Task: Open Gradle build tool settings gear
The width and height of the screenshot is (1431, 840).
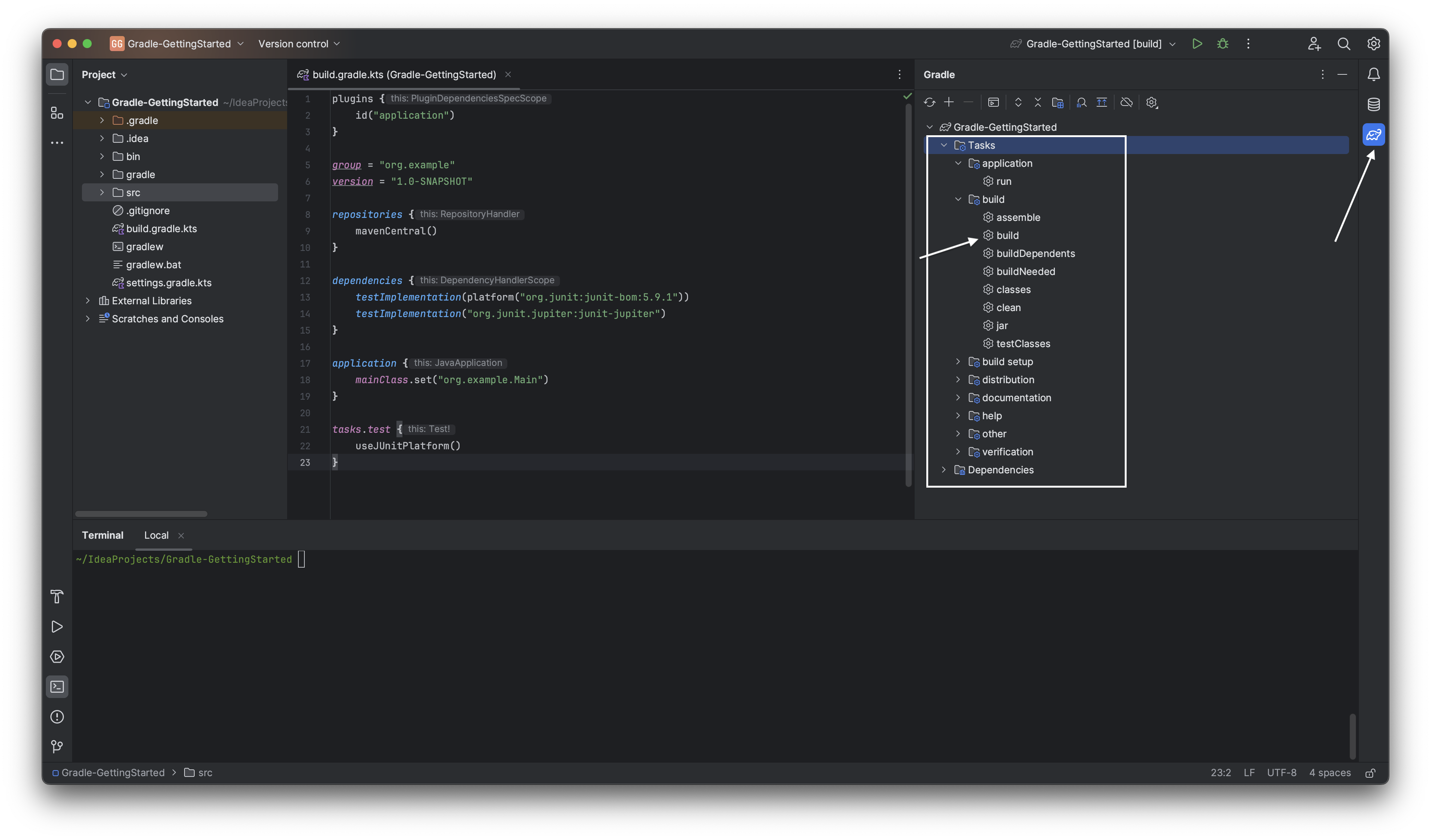Action: coord(1152,102)
